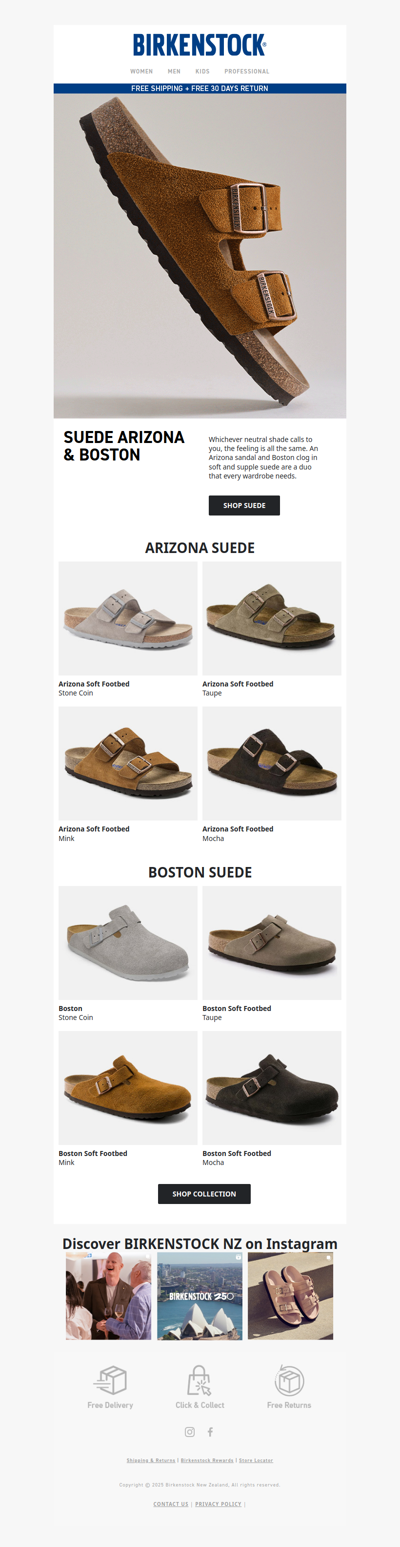Click the Facebook icon in the footer

[x=210, y=1432]
